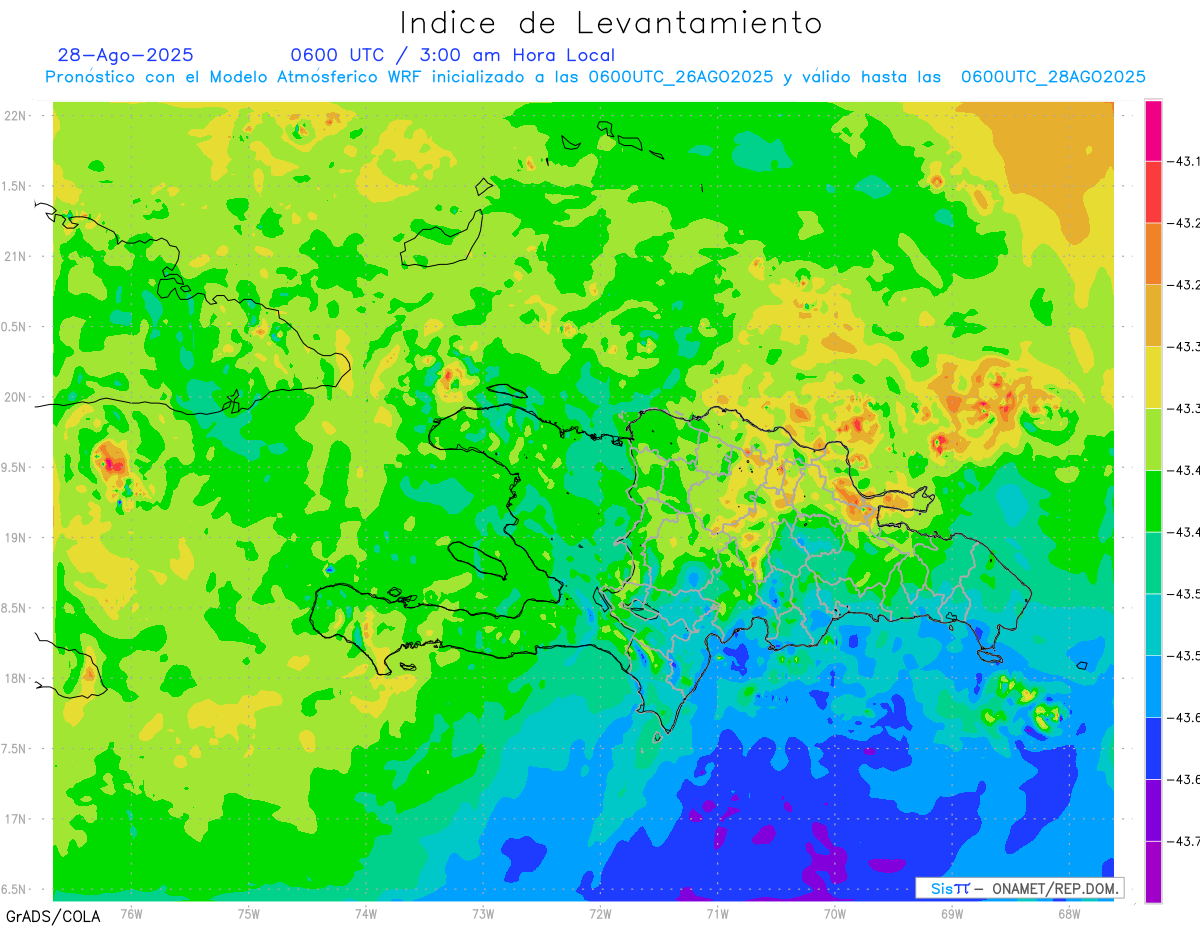
Task: Click the '1.5N' latitude label
Action: tap(14, 186)
